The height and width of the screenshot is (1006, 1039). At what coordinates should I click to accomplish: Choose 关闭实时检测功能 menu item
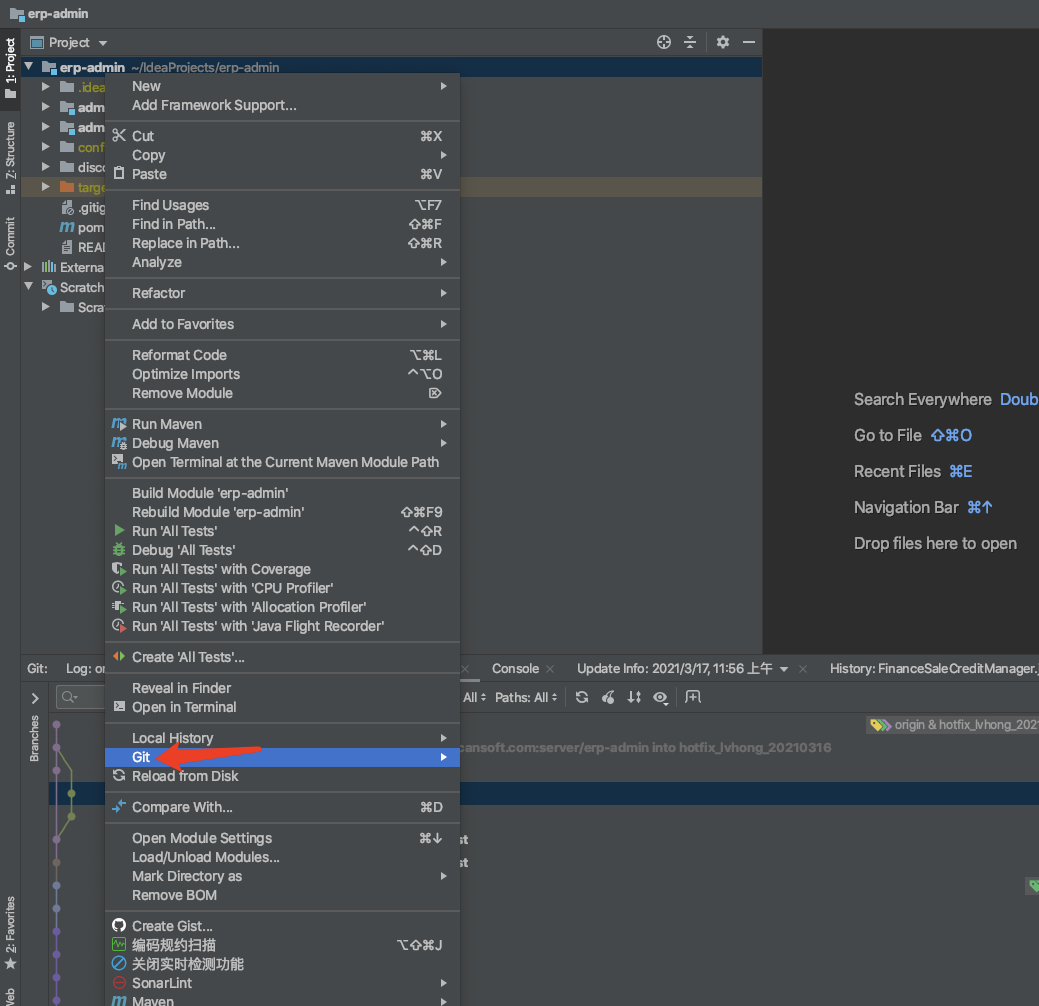tap(282, 964)
